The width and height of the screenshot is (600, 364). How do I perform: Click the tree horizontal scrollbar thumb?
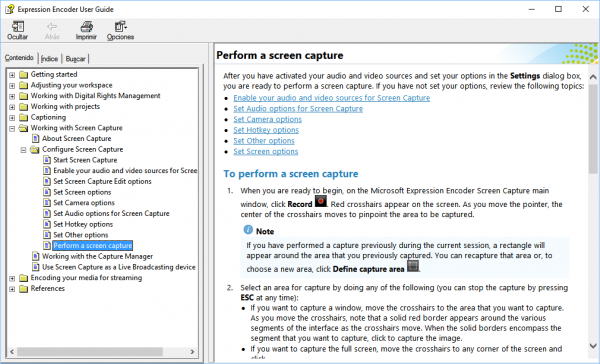click(x=90, y=351)
